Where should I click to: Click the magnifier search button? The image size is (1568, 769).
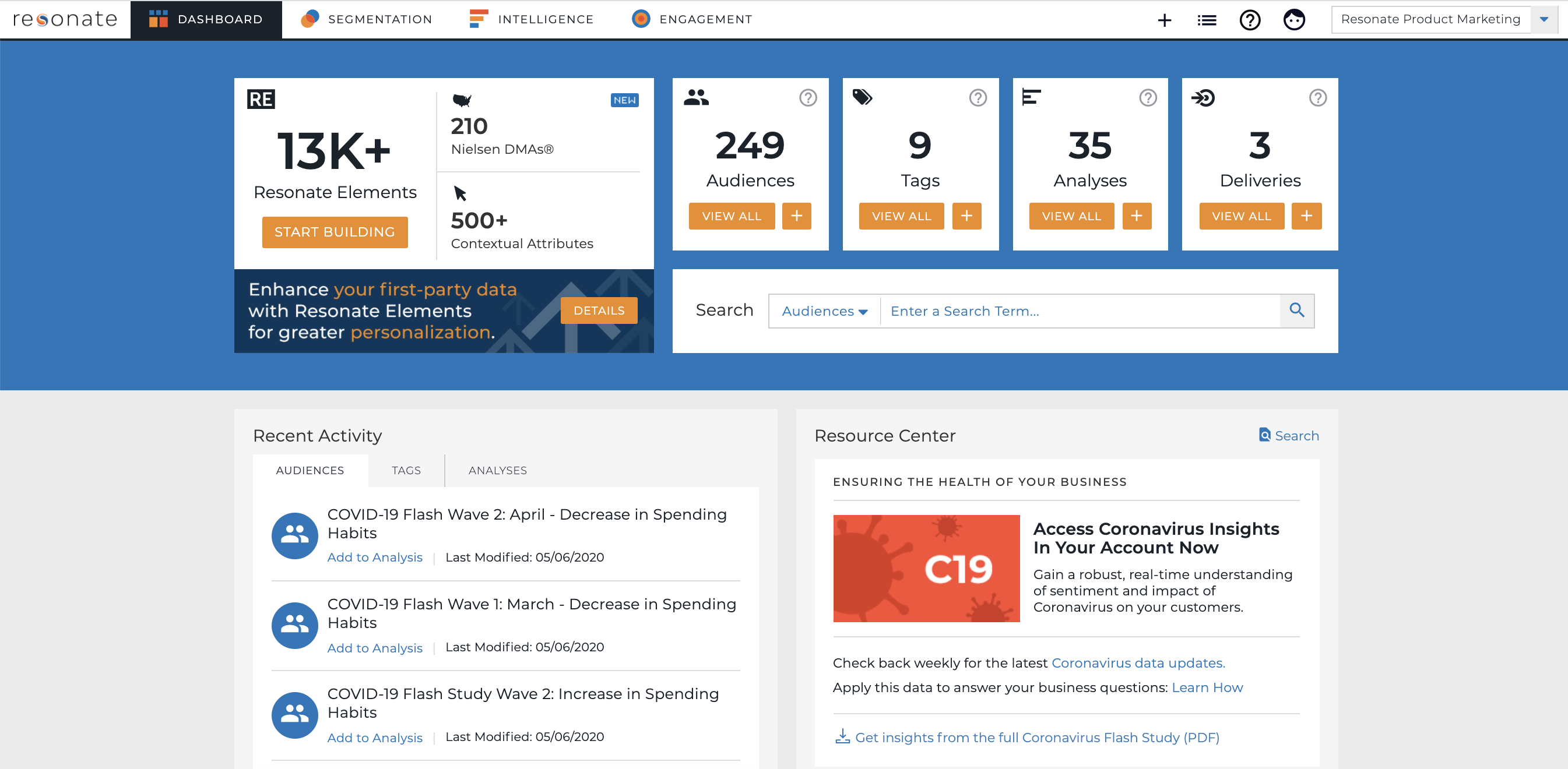coord(1296,311)
